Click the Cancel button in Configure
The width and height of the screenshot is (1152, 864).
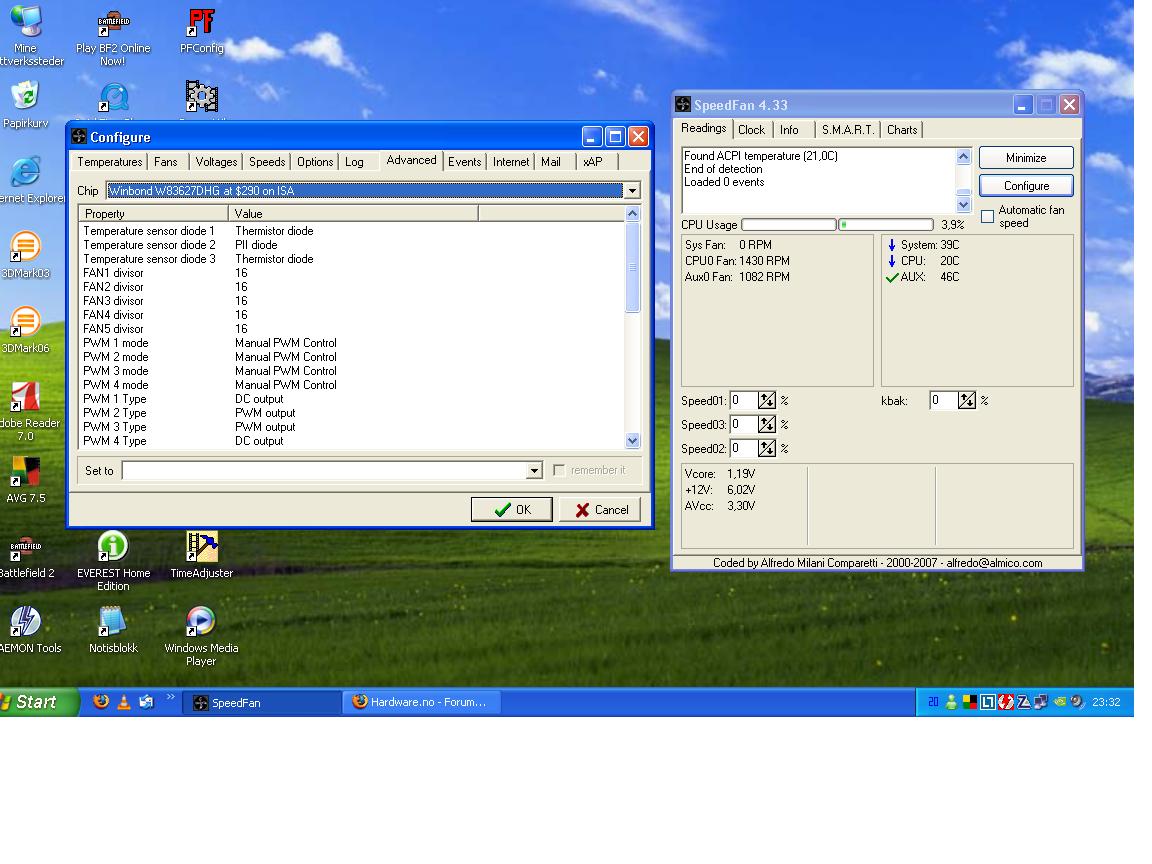click(x=600, y=509)
